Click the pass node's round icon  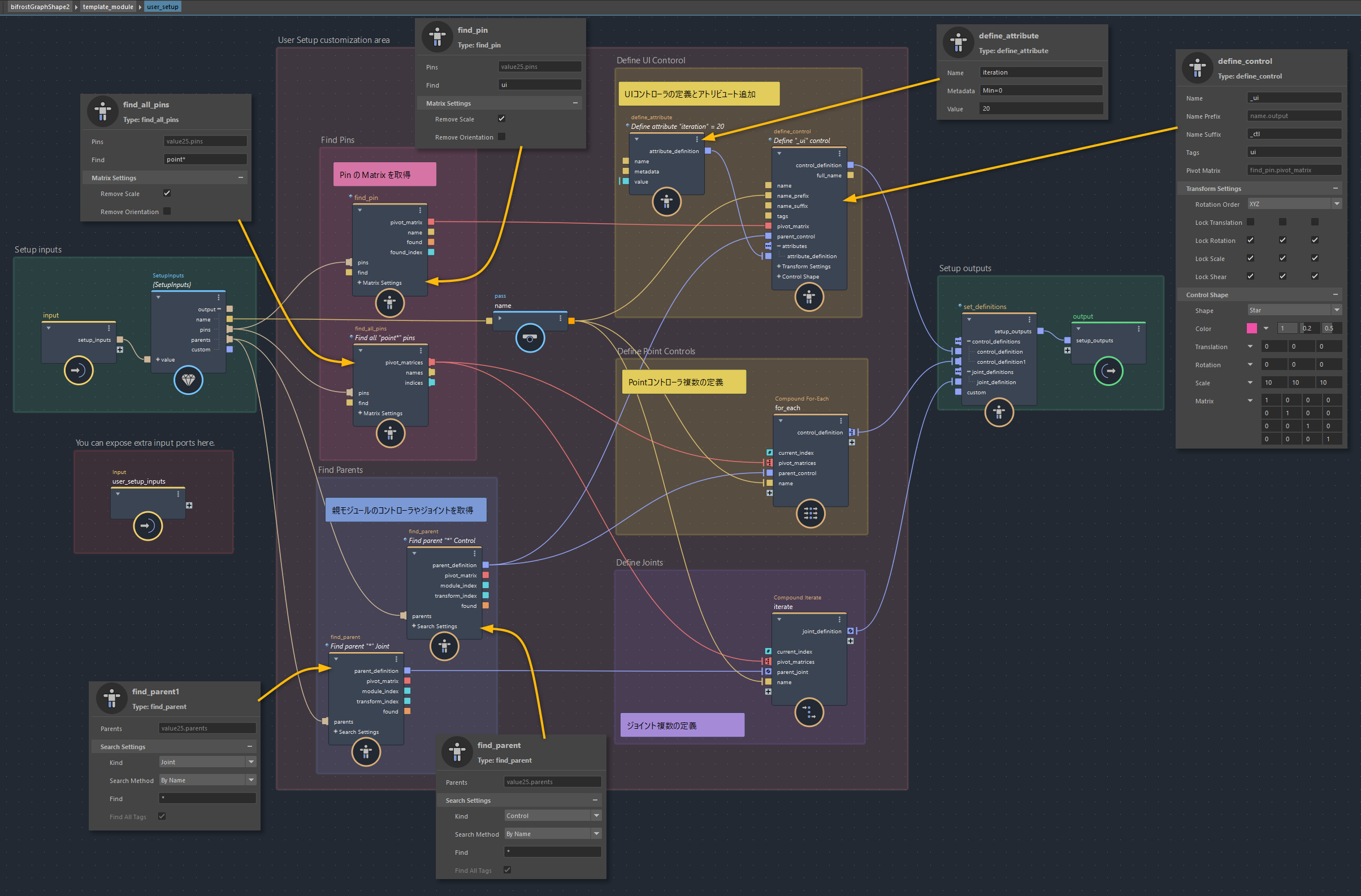click(530, 338)
